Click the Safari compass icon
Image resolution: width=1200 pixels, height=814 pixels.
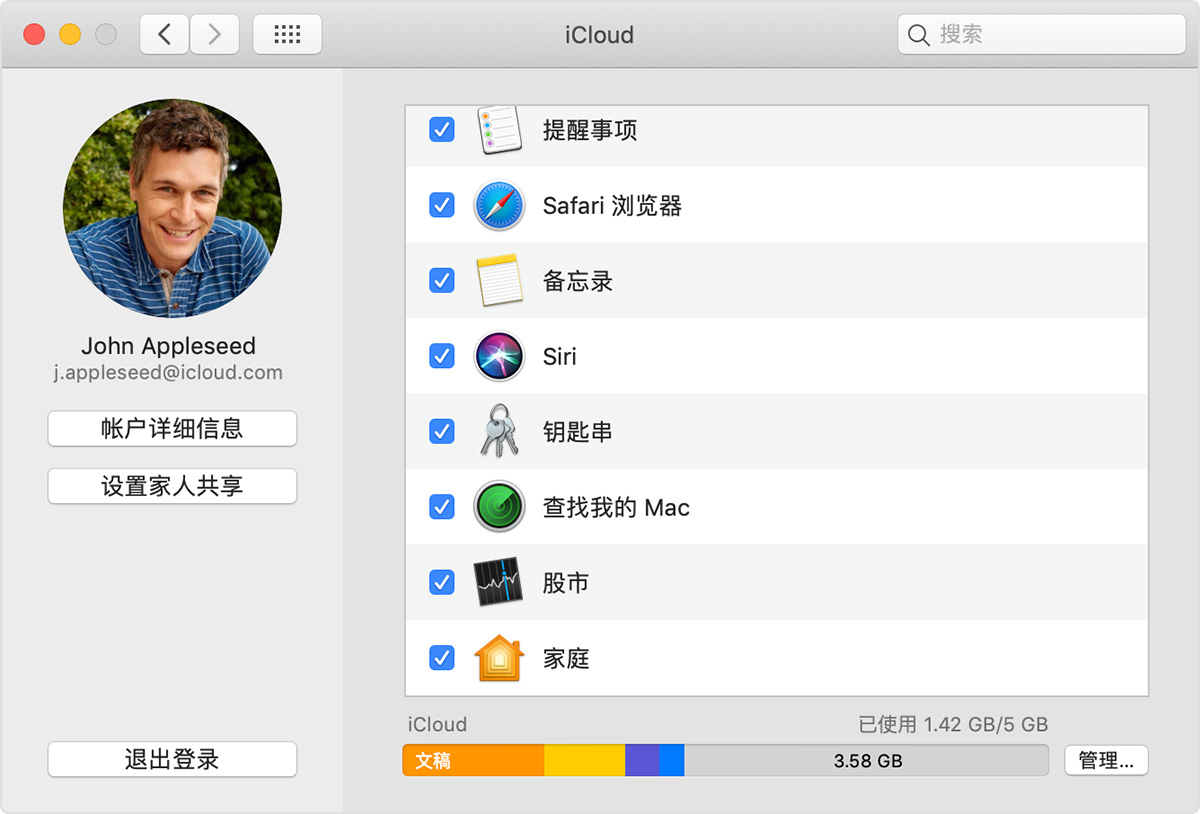click(x=499, y=206)
